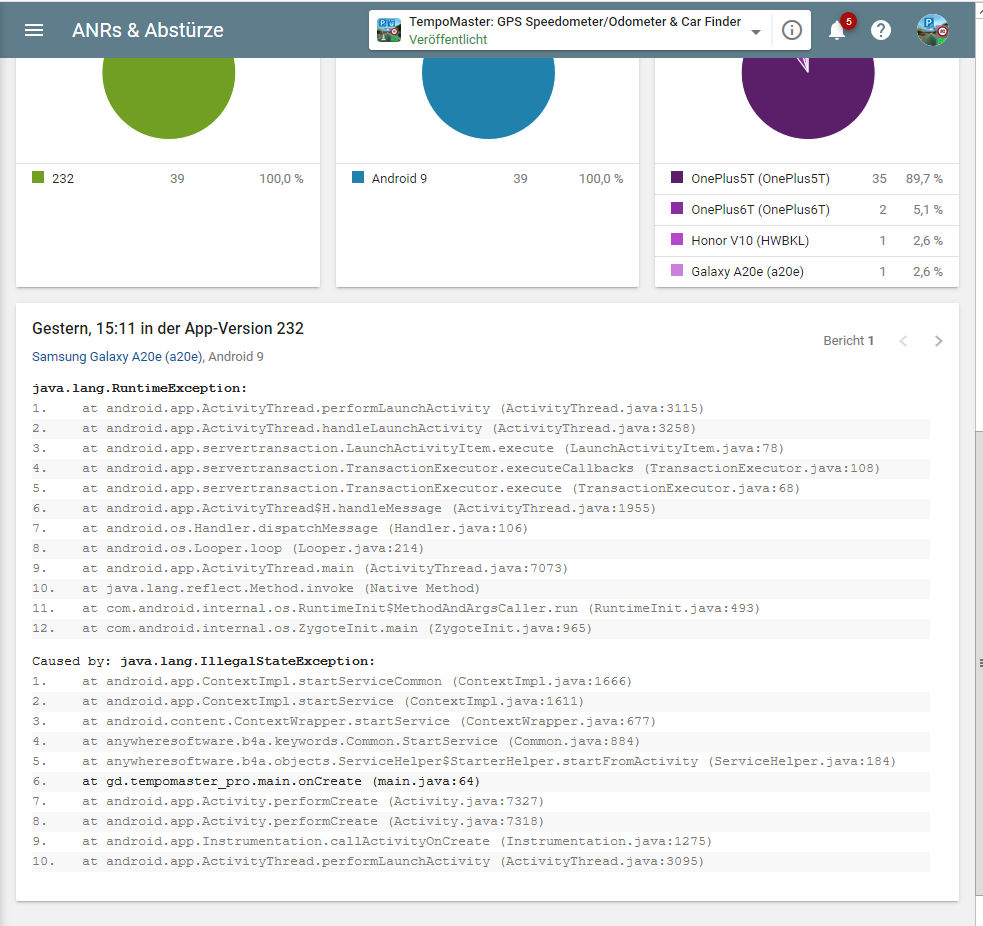Go to previous report chevron
983x926 pixels.
coord(903,341)
